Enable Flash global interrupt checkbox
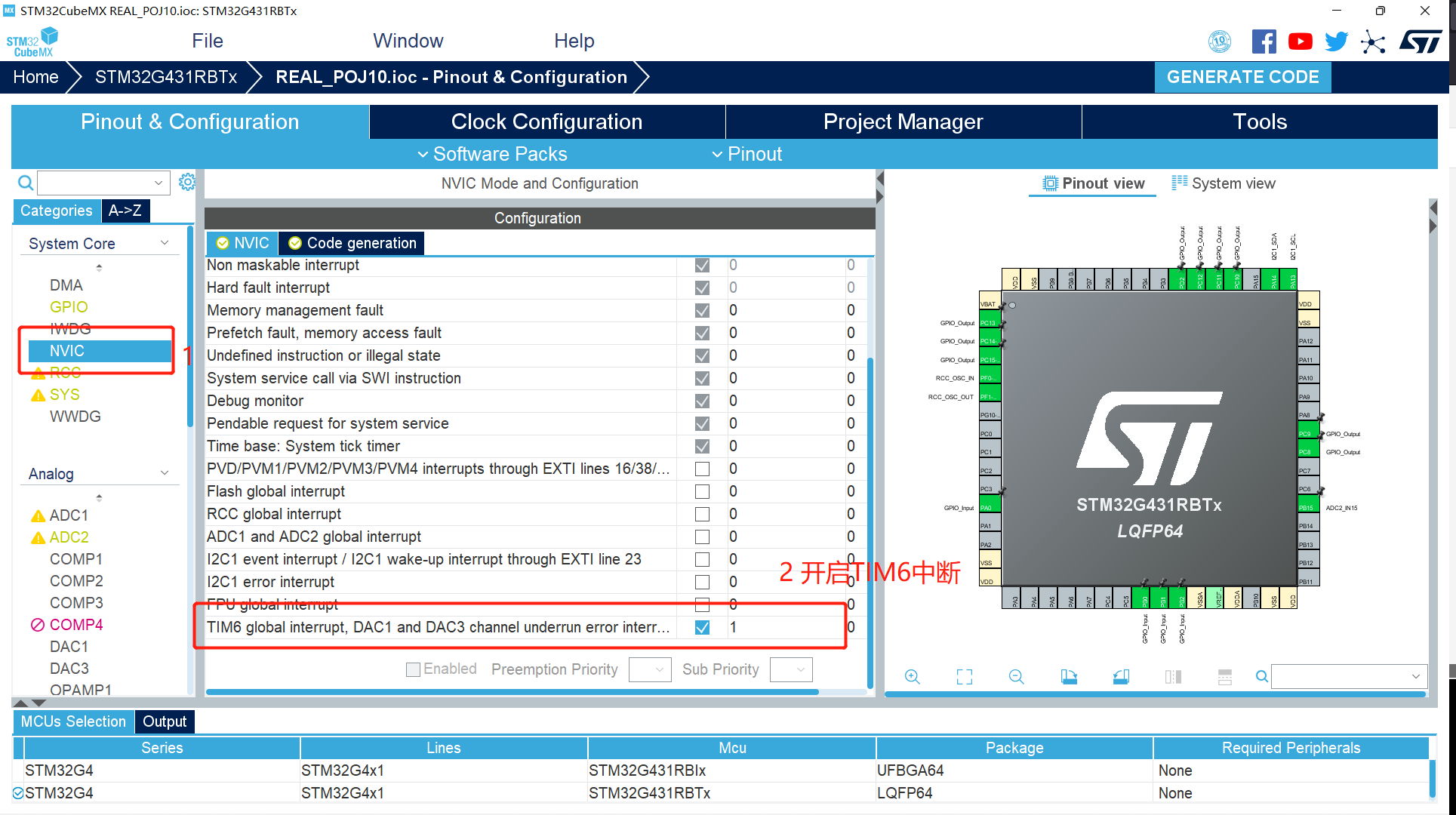 tap(702, 491)
